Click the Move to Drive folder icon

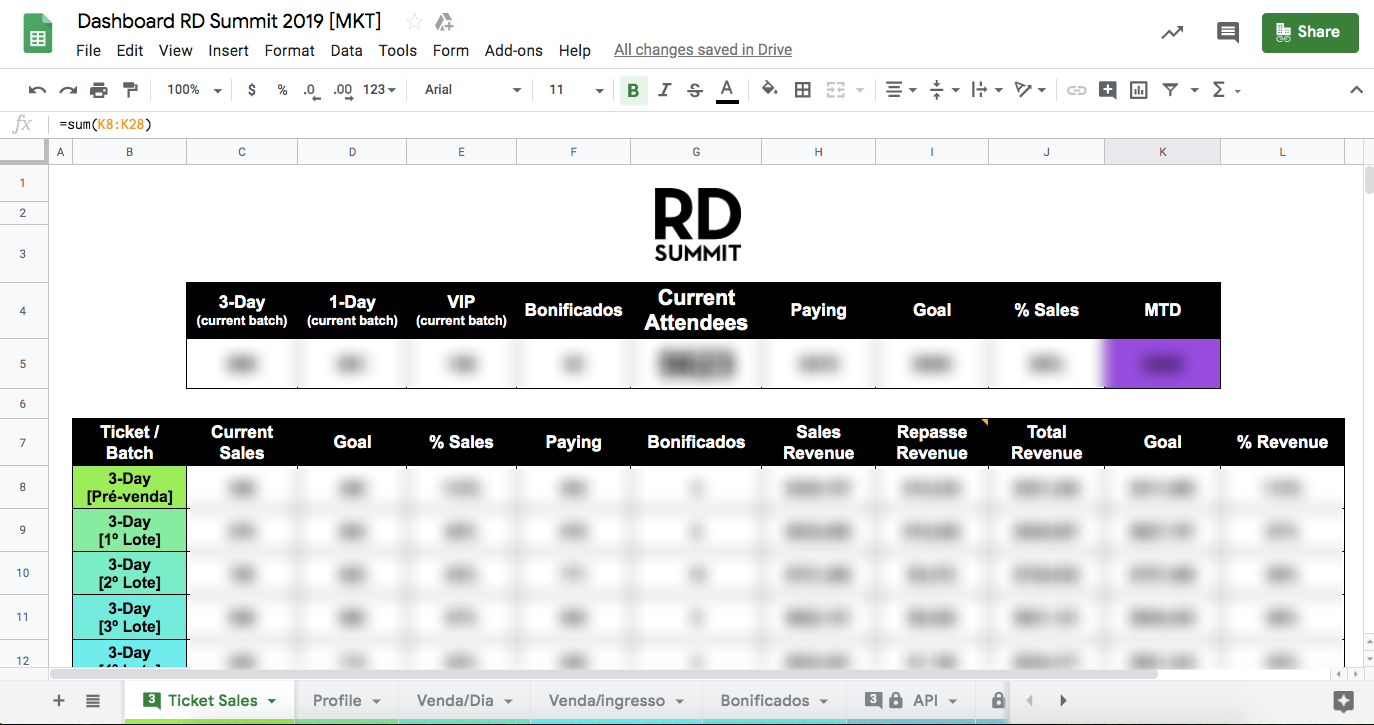coord(445,21)
